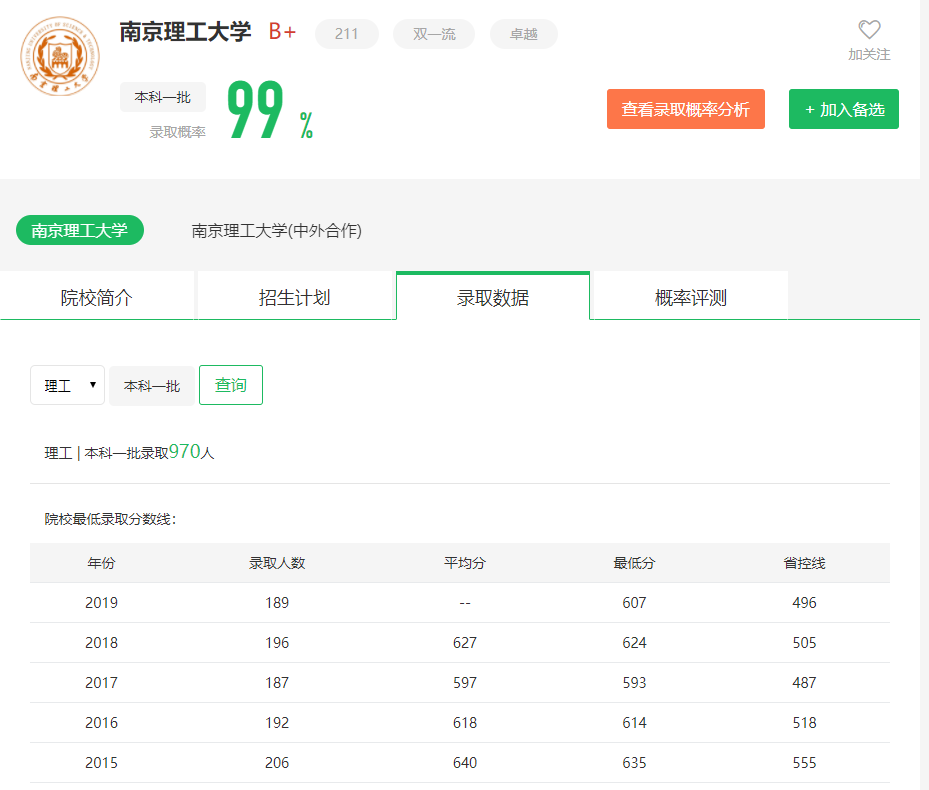Image resolution: width=929 pixels, height=790 pixels.
Task: Select the 卓越 tag
Action: pyautogui.click(x=524, y=34)
